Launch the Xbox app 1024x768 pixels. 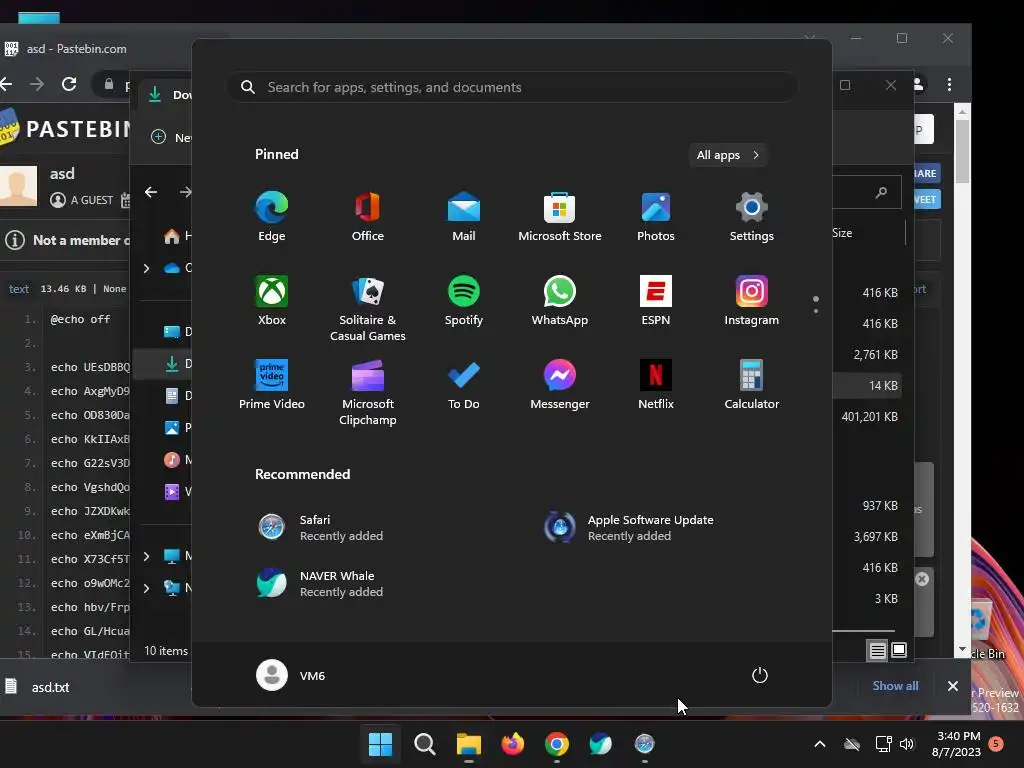click(x=272, y=301)
